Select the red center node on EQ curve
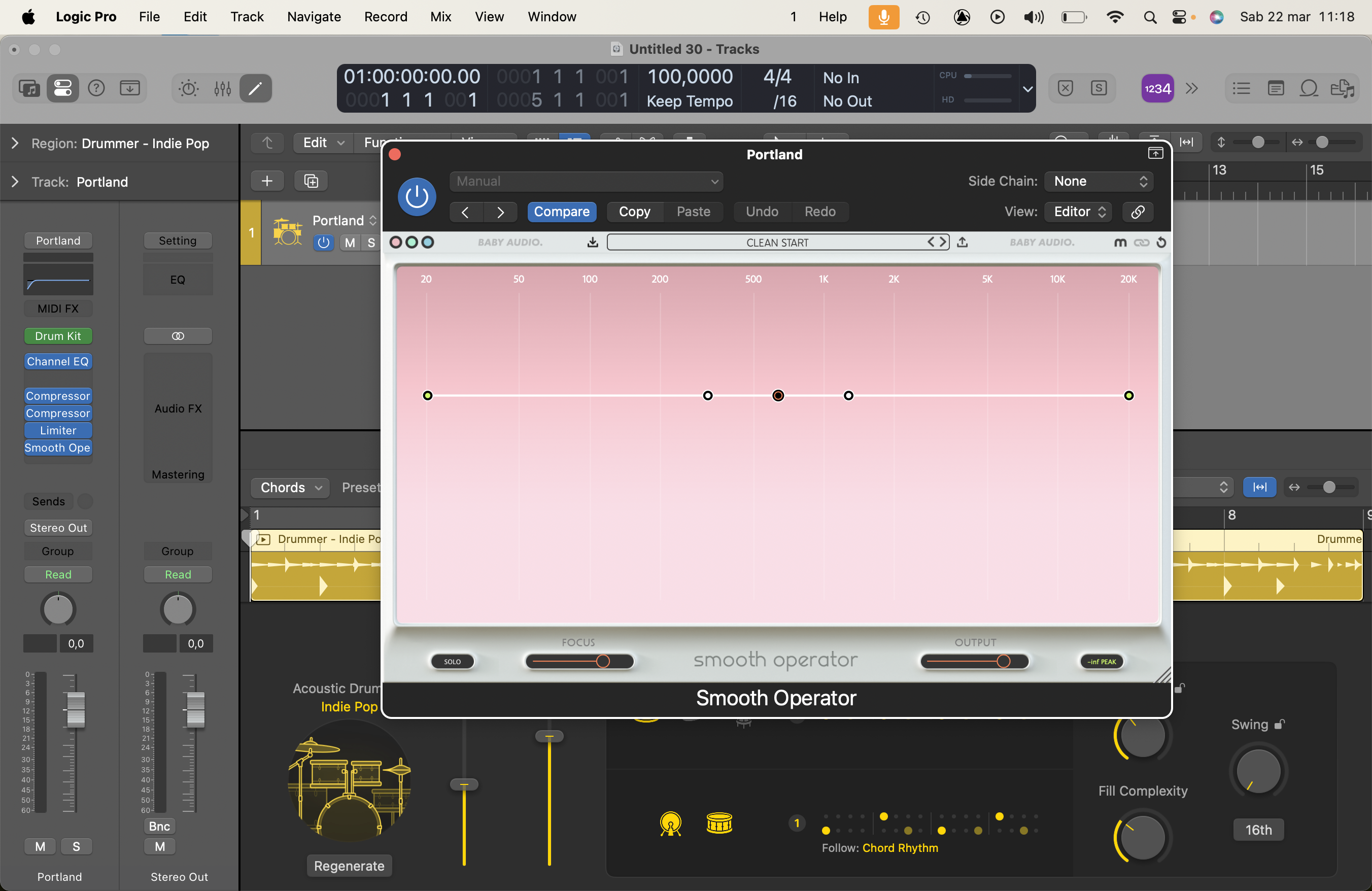Image resolution: width=1372 pixels, height=891 pixels. pos(778,395)
